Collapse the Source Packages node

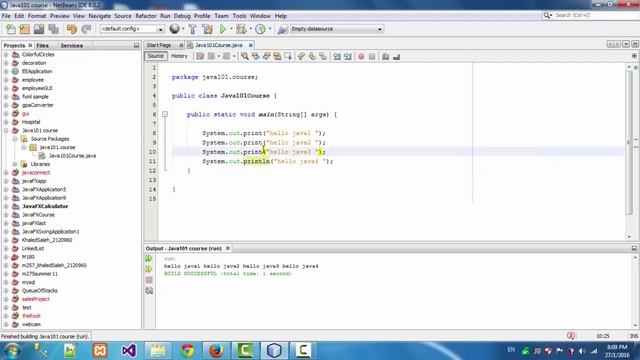(x=15, y=139)
